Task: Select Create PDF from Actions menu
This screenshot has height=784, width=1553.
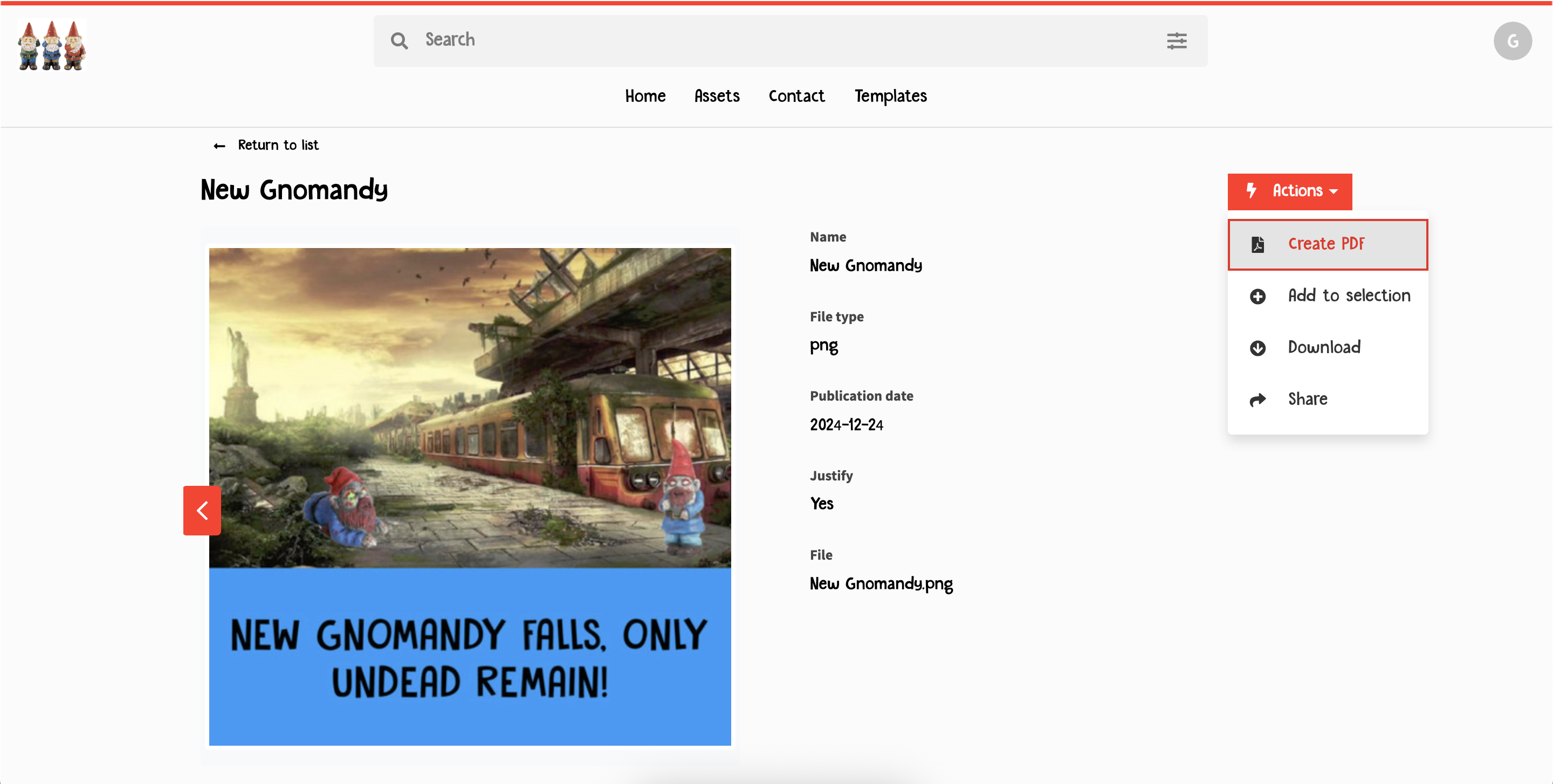Action: click(1326, 244)
